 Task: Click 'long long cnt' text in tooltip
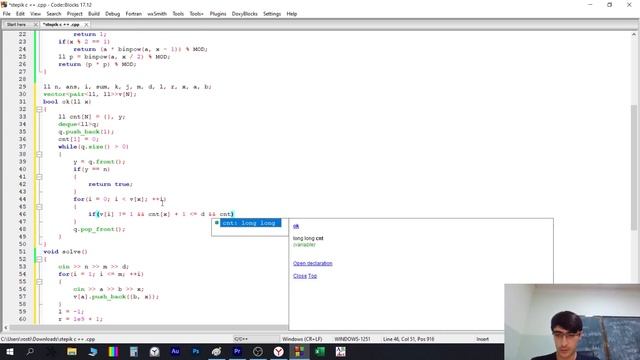click(x=308, y=238)
